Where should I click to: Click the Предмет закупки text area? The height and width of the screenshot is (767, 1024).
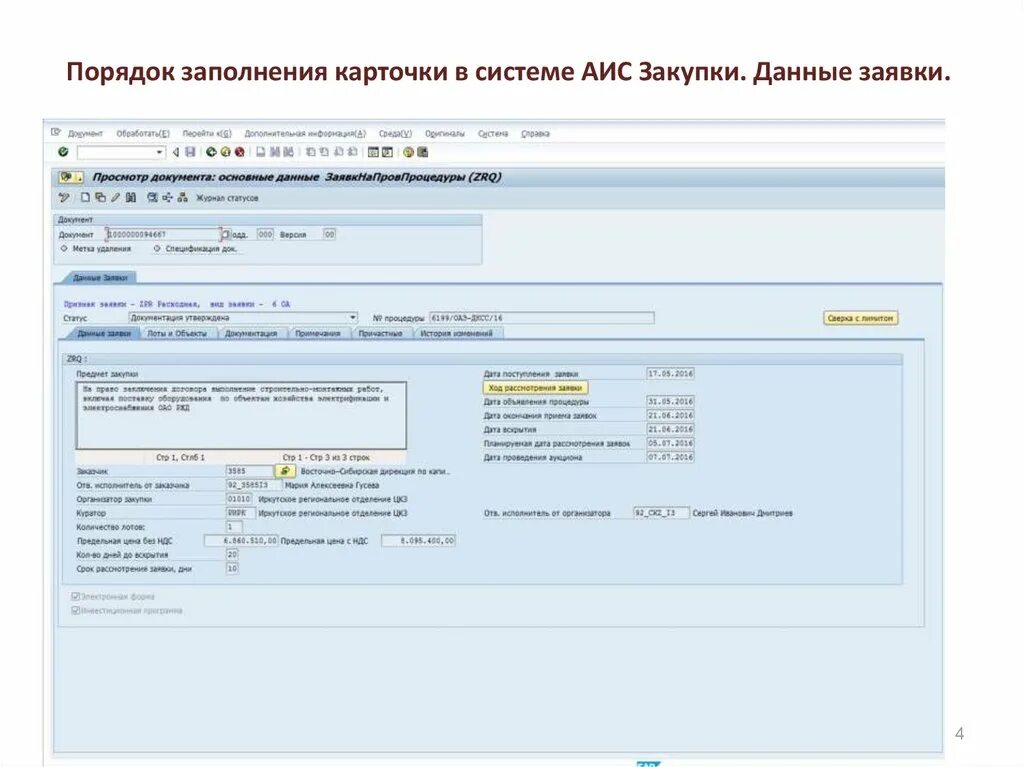241,416
